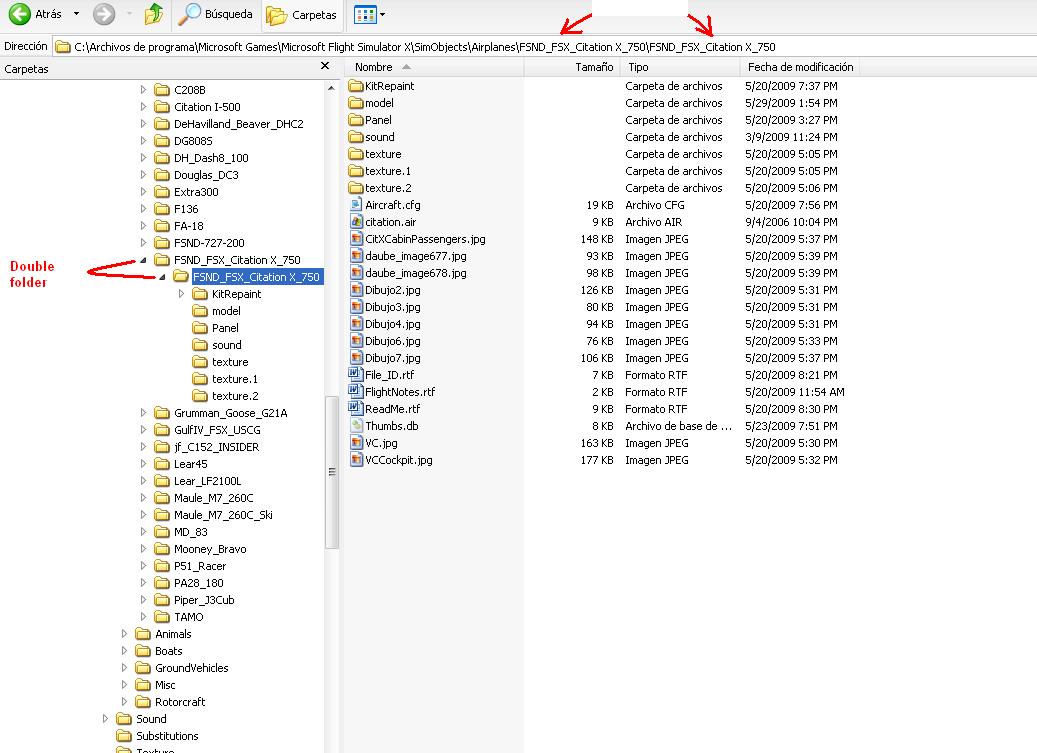Select VC.jpg image icon
Viewport: 1037px width, 753px height.
(356, 443)
